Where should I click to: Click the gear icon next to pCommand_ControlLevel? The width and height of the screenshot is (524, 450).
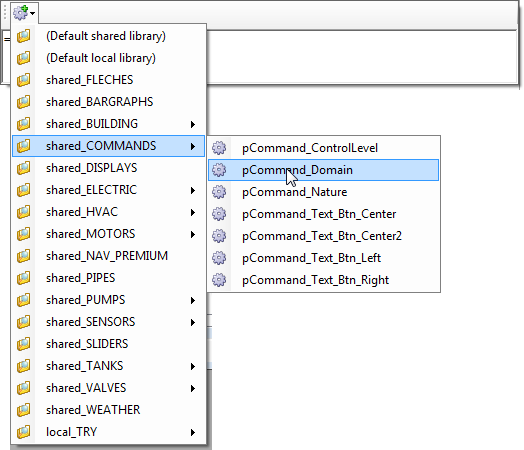tap(219, 148)
